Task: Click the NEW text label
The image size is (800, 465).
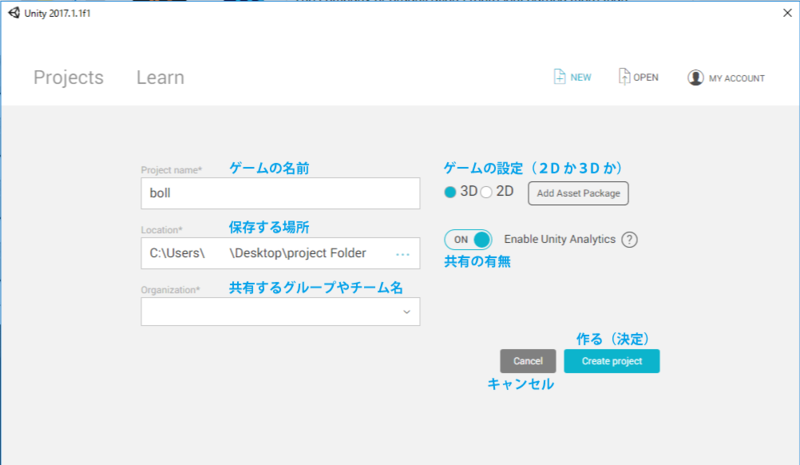Action: coord(581,78)
